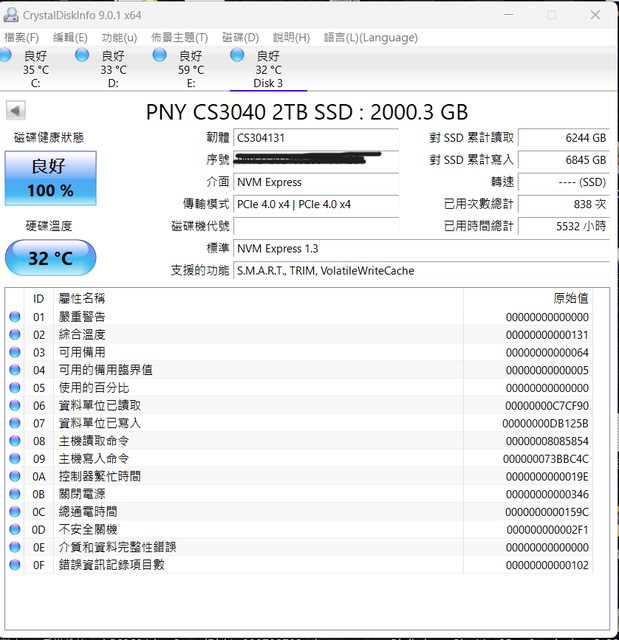Click the previous disk arrow button
This screenshot has width=619, height=640.
click(15, 111)
